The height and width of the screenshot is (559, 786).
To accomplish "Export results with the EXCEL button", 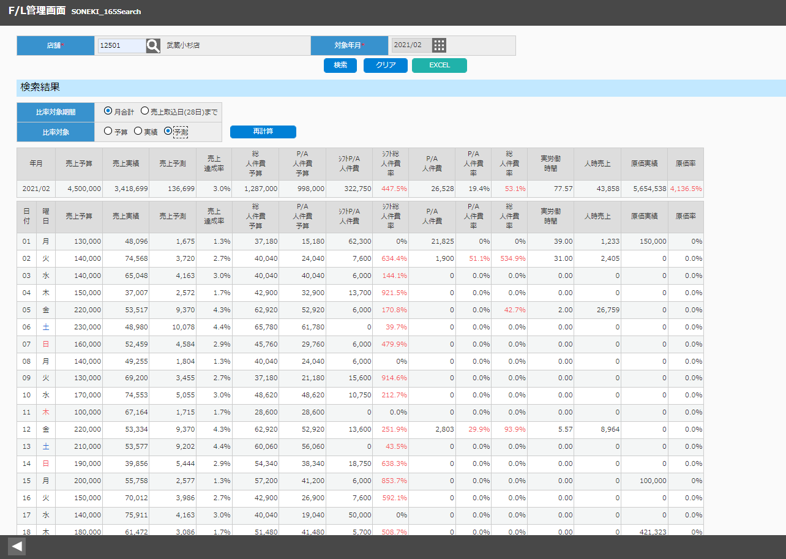I will coord(439,65).
